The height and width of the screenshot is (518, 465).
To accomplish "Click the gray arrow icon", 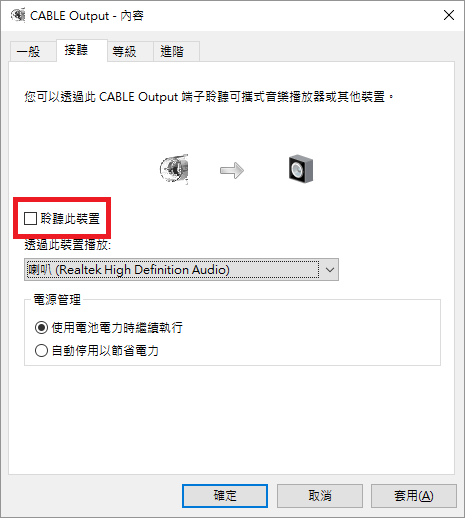I will pyautogui.click(x=232, y=170).
